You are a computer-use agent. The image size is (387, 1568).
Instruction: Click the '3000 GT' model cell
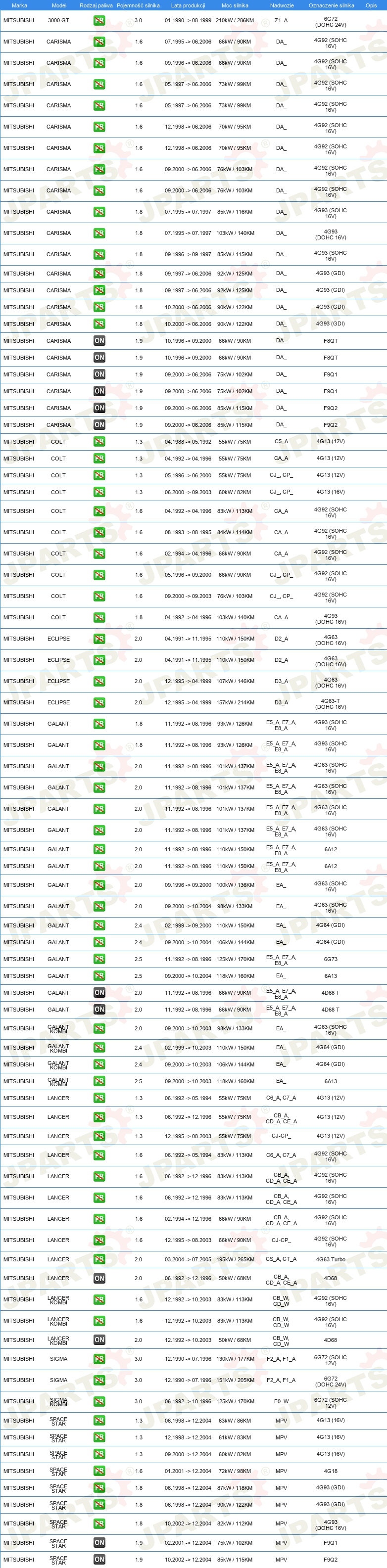58,21
